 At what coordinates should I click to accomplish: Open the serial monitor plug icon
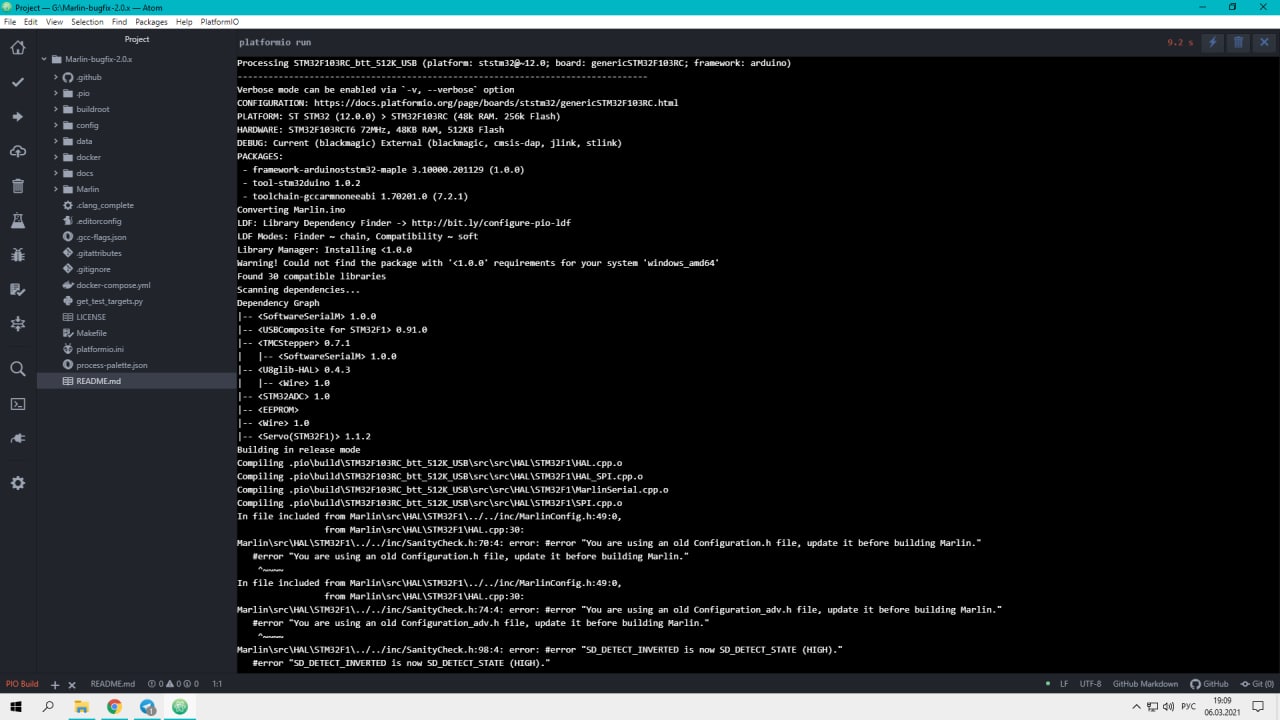[18, 438]
